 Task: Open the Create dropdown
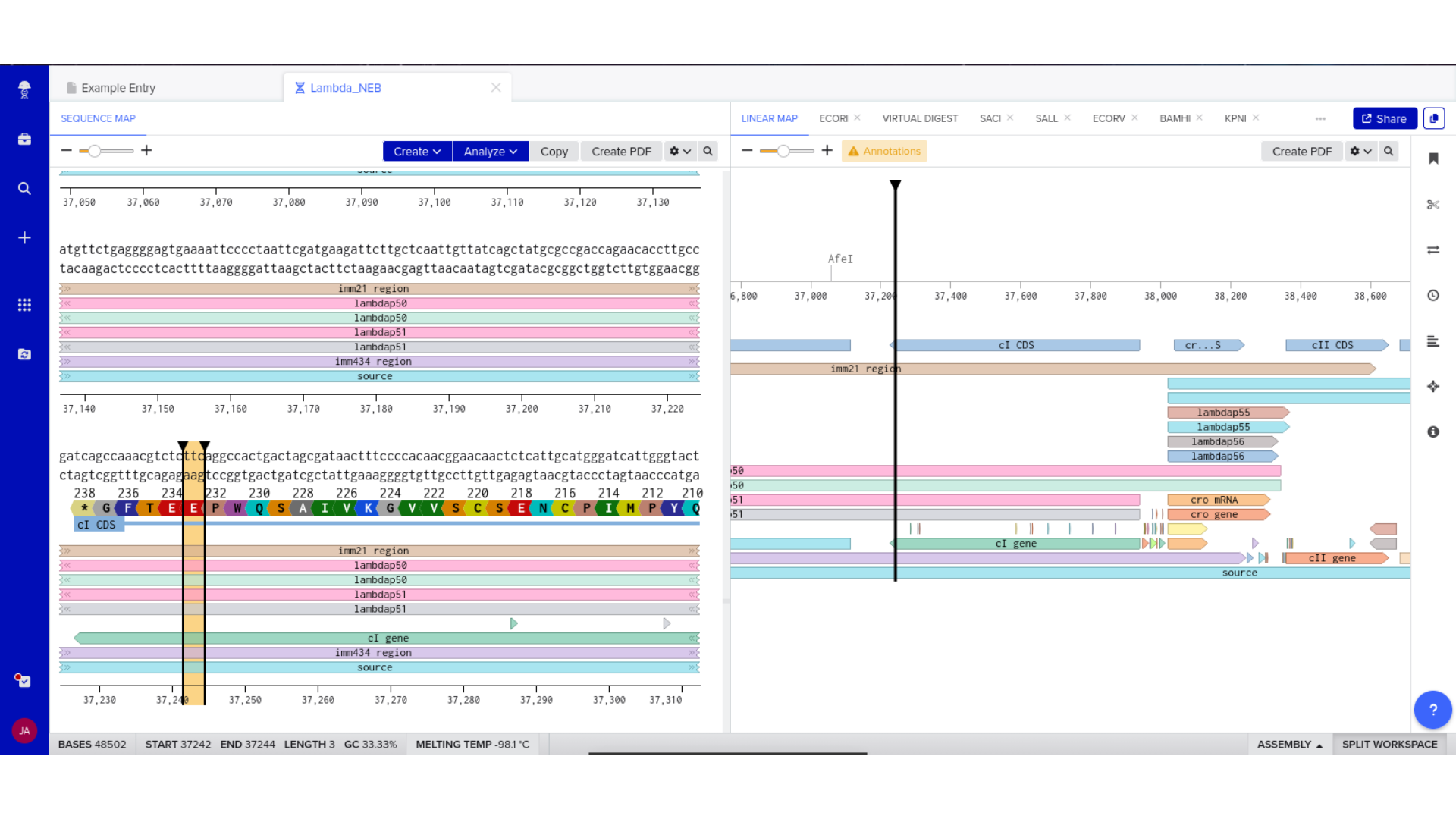pyautogui.click(x=417, y=151)
